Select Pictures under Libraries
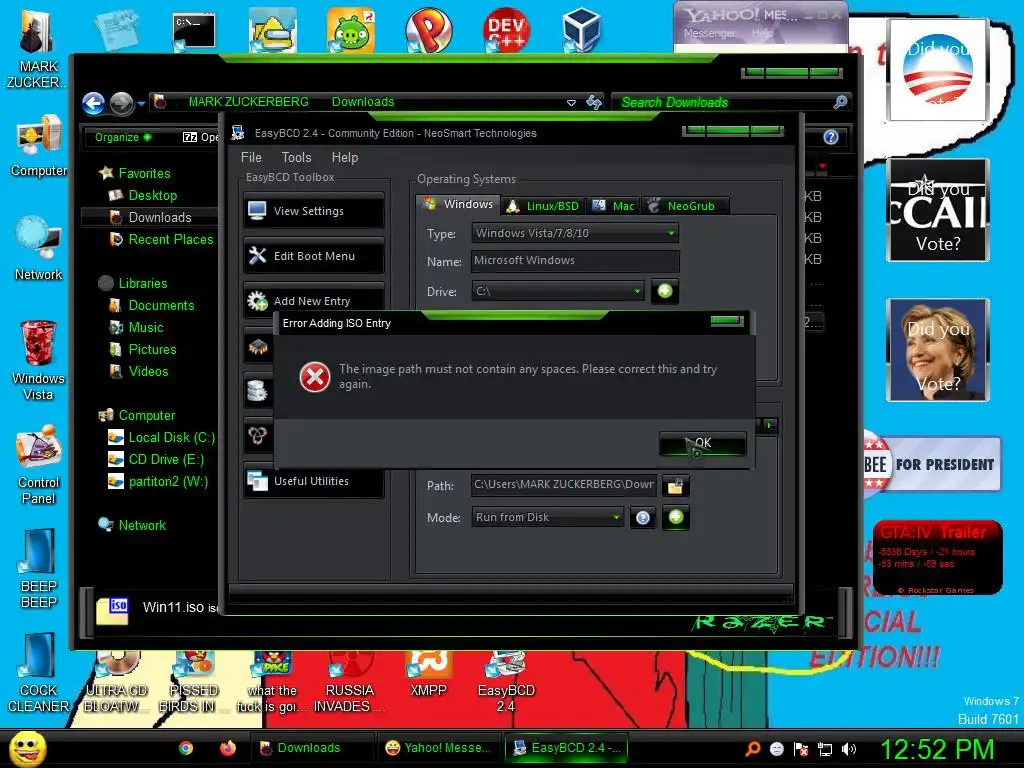This screenshot has height=768, width=1024. pyautogui.click(x=152, y=349)
